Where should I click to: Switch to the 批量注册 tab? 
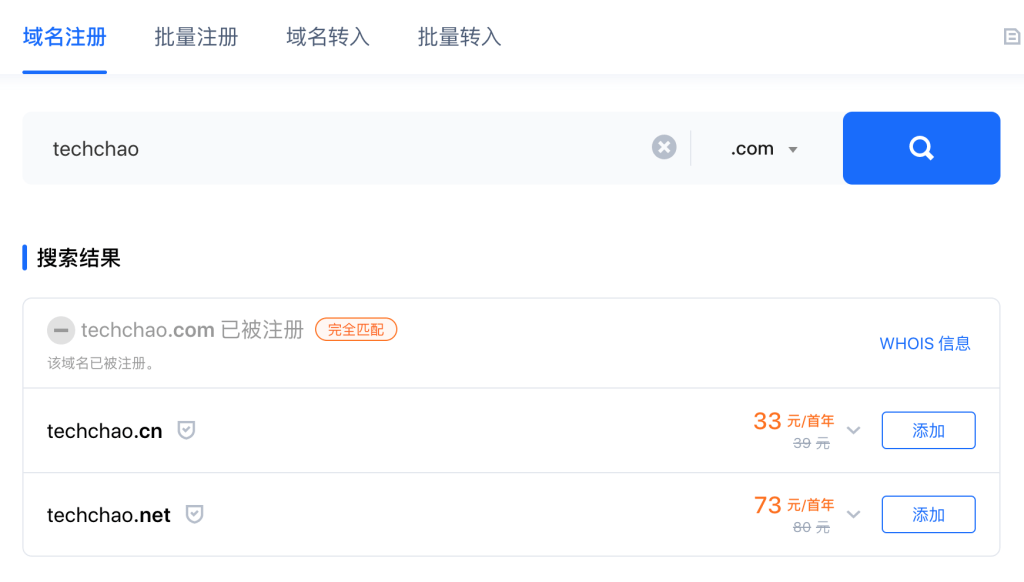coord(196,37)
